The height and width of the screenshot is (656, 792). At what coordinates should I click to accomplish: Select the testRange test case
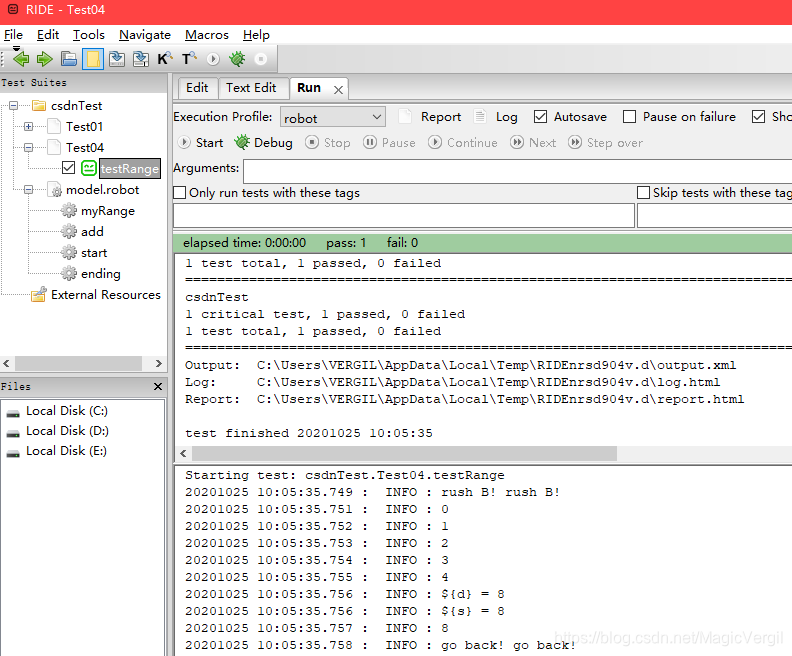pyautogui.click(x=130, y=168)
